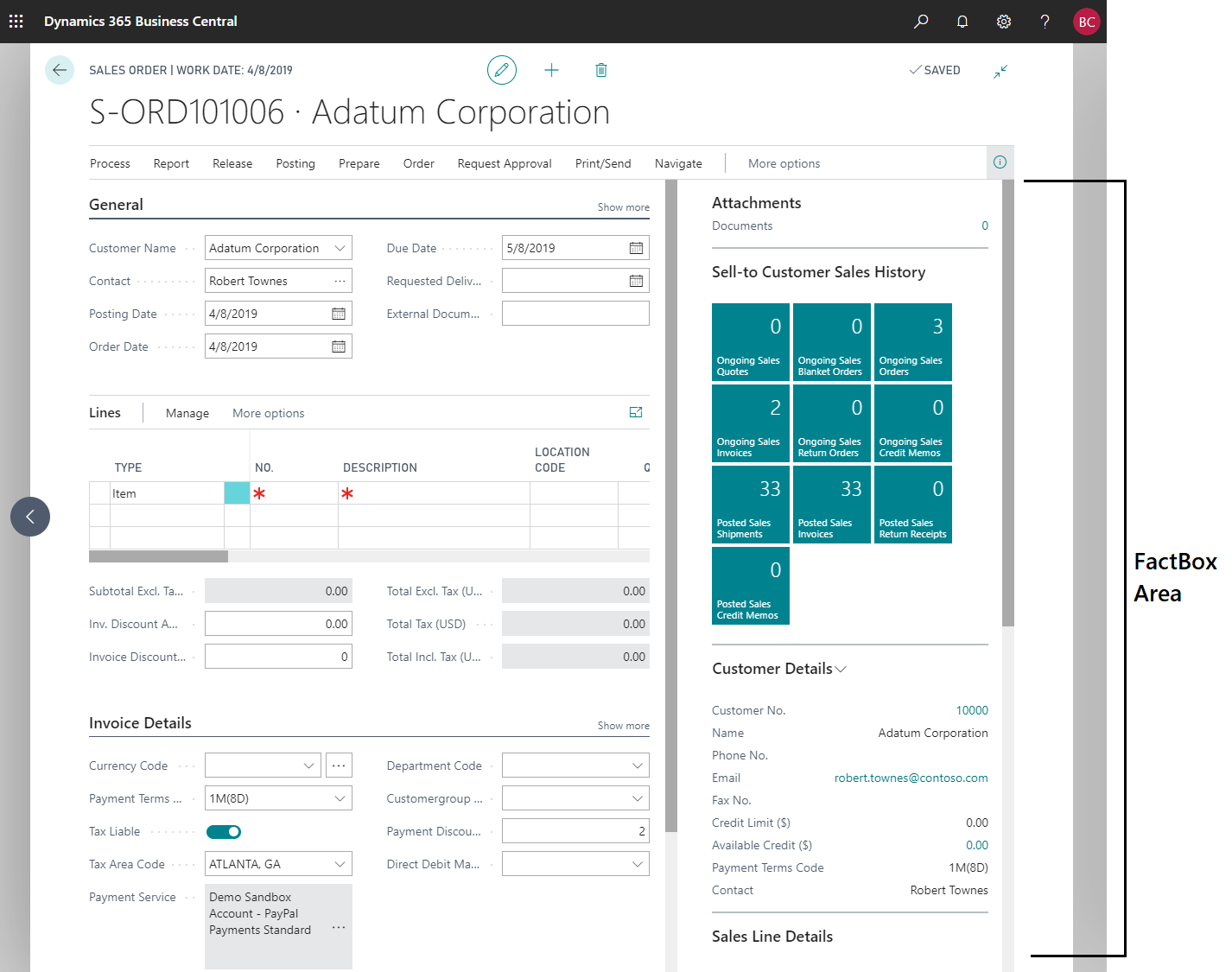
Task: Open notifications bell
Action: tap(962, 22)
